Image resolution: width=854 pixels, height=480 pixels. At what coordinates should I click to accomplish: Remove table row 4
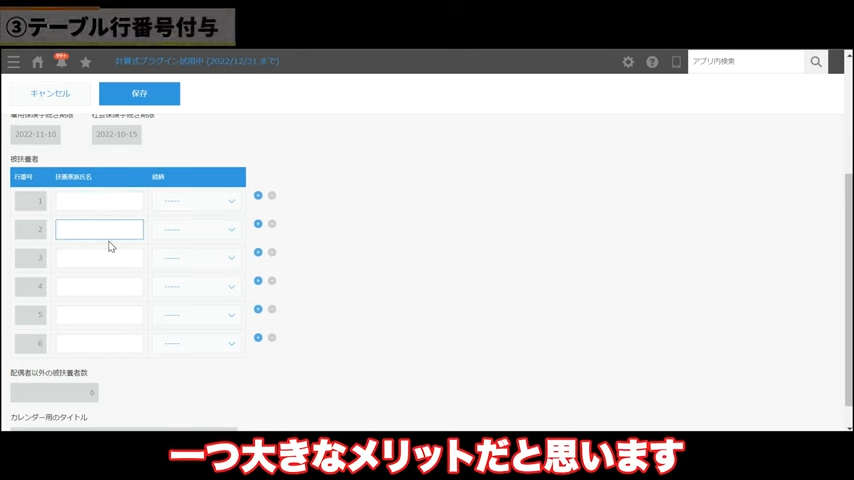pyautogui.click(x=272, y=281)
